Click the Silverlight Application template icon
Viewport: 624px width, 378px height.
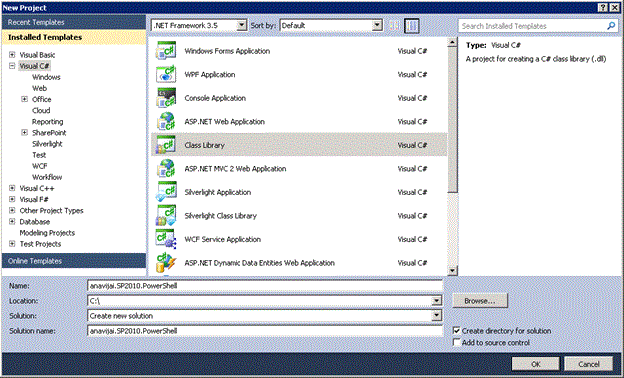tap(166, 192)
